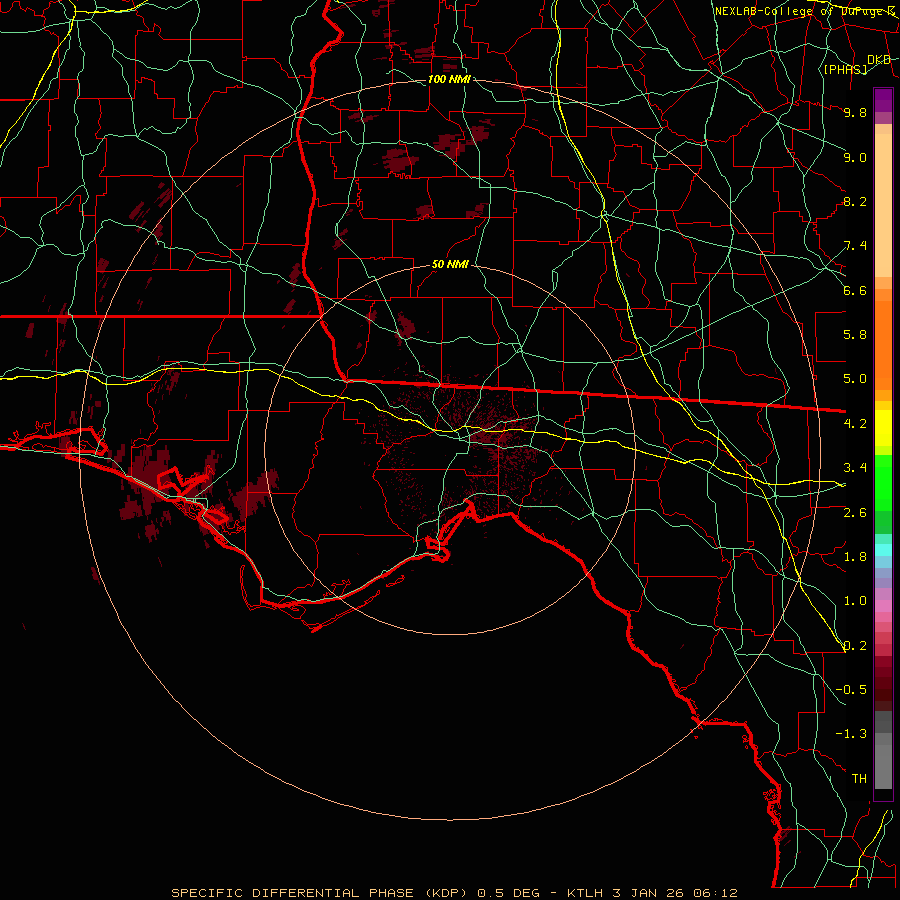This screenshot has width=900, height=900.
Task: Select the 1.8 scale label
Action: pos(855,557)
